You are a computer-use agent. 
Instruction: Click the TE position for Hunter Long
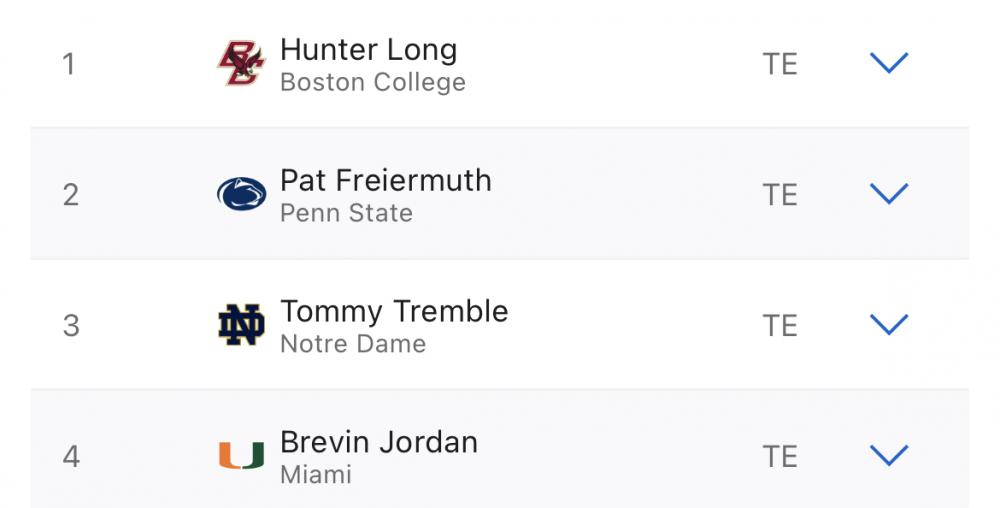pyautogui.click(x=780, y=65)
